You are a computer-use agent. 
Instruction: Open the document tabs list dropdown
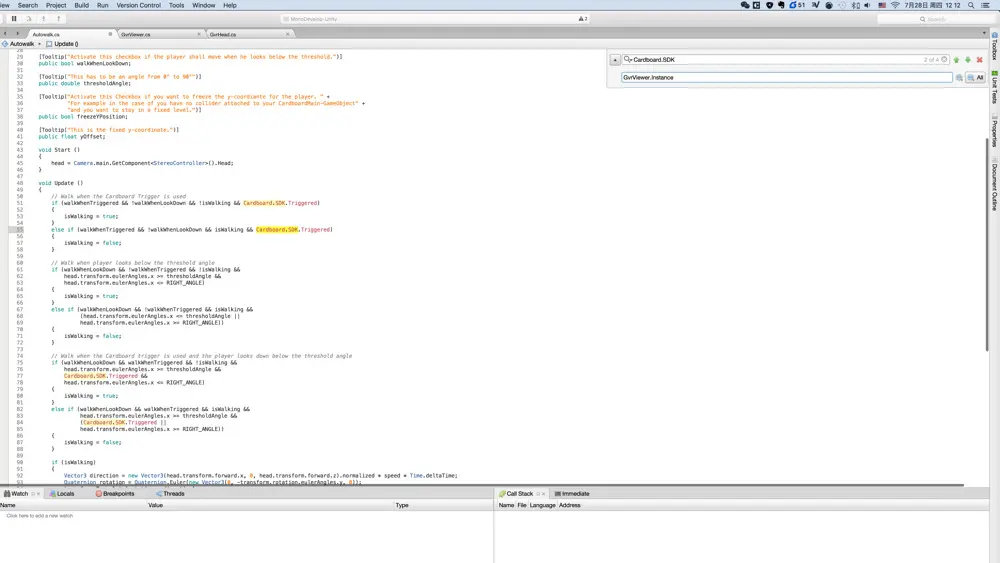[984, 34]
